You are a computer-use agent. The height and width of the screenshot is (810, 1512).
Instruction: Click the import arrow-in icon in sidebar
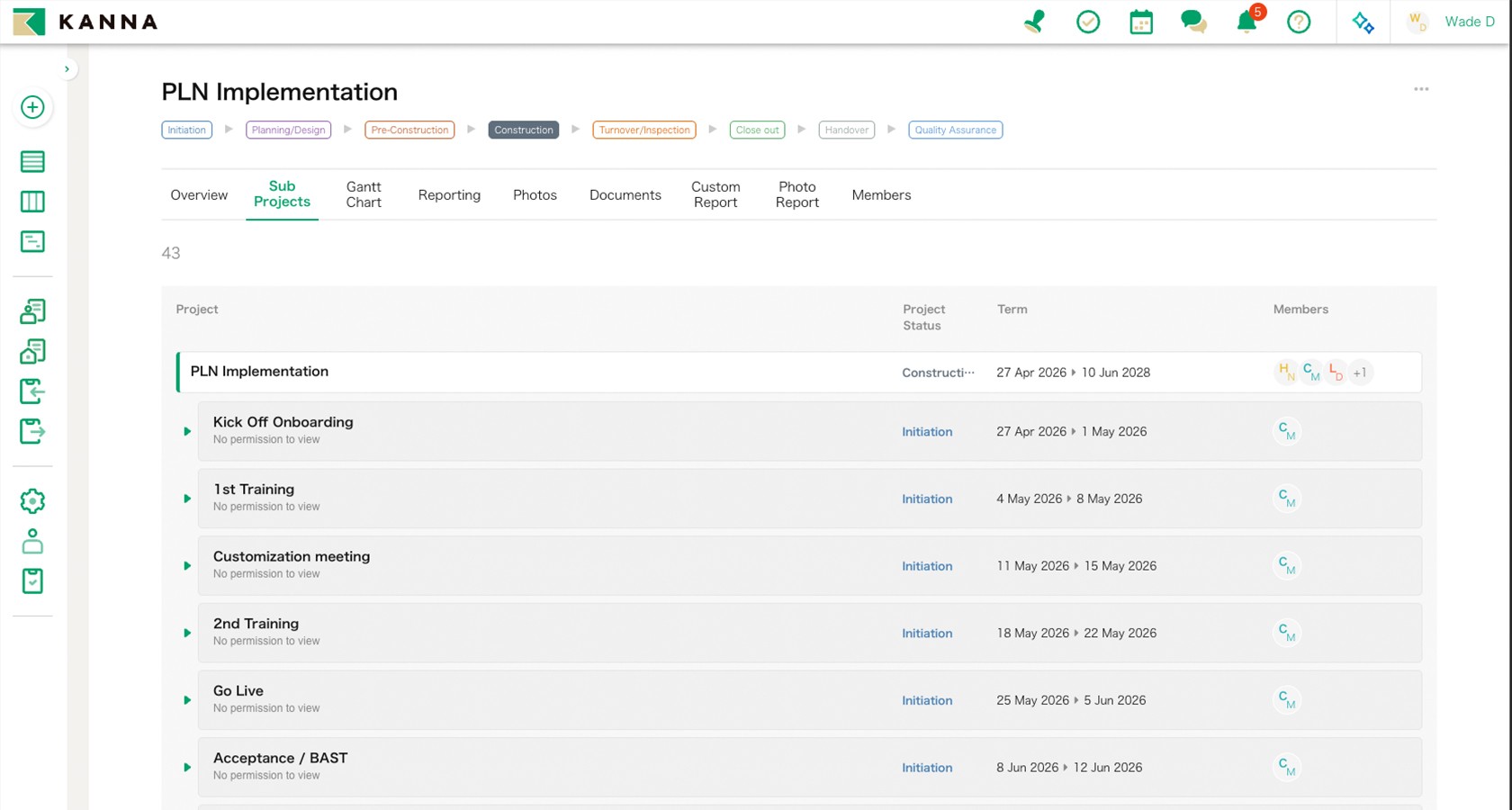(x=32, y=391)
